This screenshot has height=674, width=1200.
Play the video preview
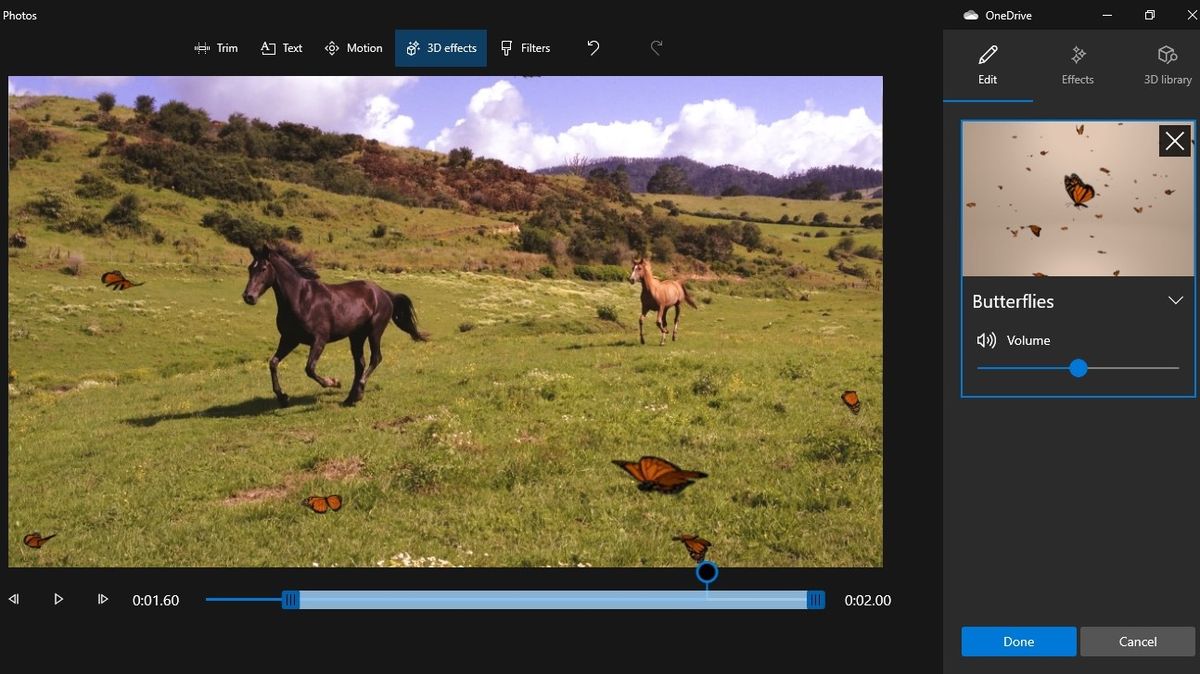58,598
